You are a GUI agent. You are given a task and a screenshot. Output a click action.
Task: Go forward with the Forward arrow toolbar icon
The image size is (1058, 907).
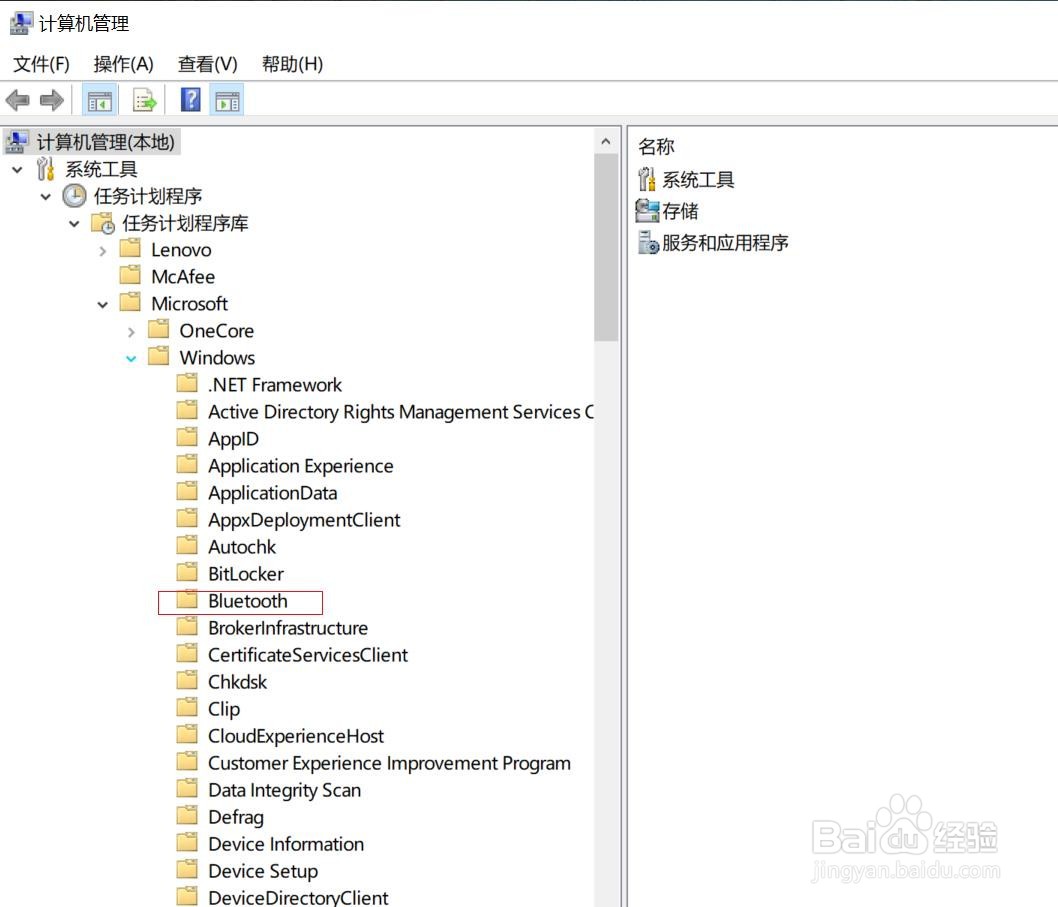point(52,101)
